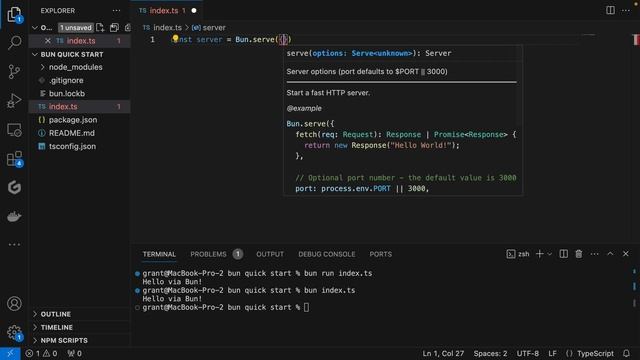Split the editor right
Image resolution: width=640 pixels, height=360 pixels.
click(x=610, y=11)
